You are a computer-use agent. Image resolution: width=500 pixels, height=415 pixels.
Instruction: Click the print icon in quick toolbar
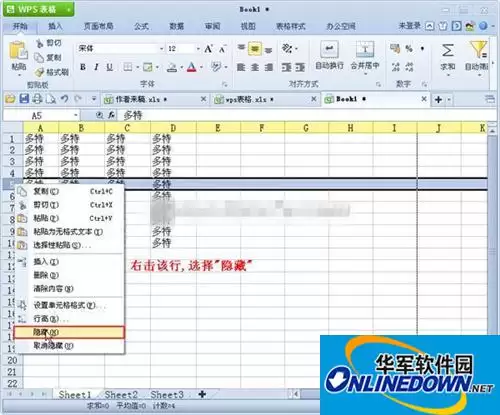[x=37, y=99]
